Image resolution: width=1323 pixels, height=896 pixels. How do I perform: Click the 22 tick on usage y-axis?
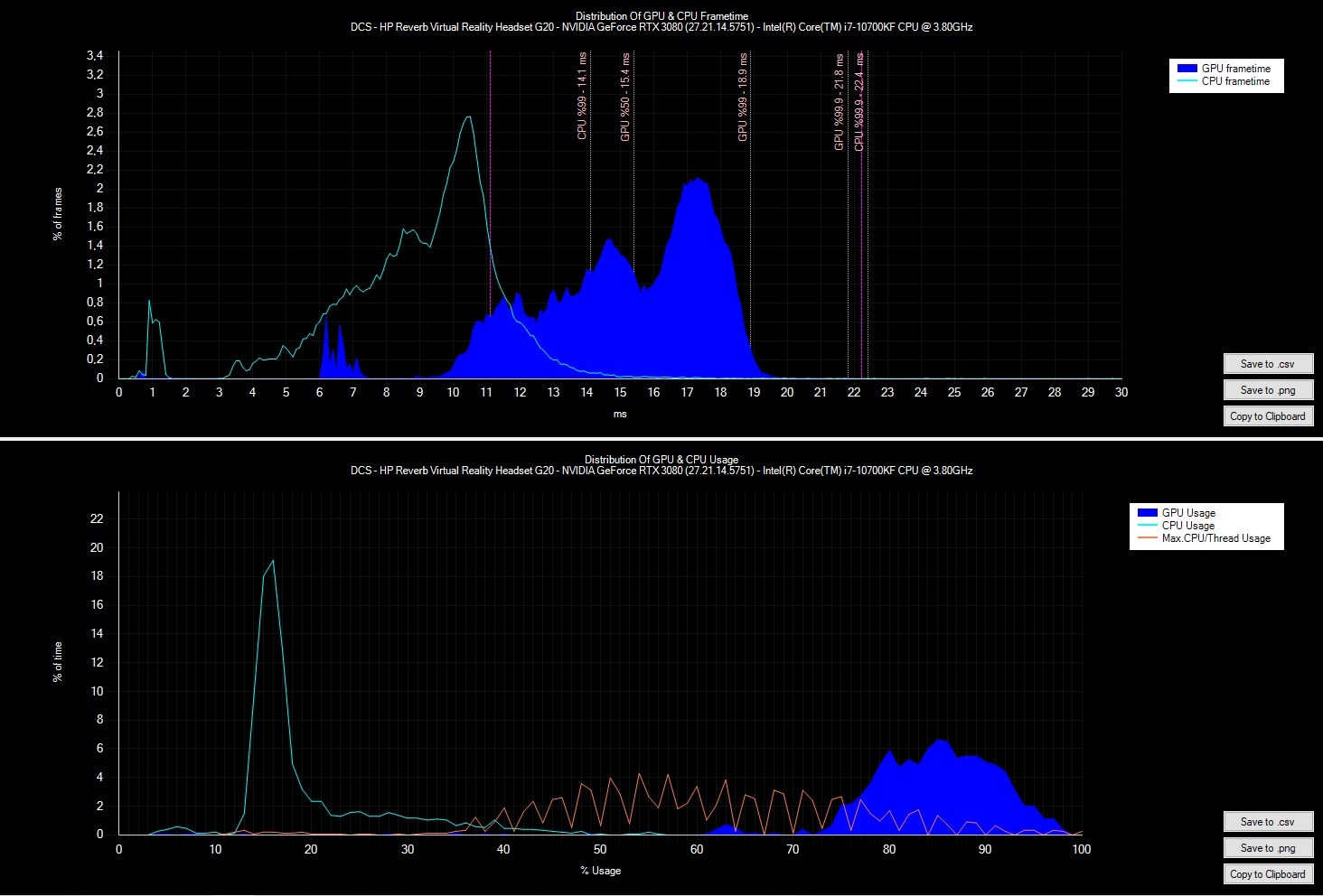[x=97, y=518]
